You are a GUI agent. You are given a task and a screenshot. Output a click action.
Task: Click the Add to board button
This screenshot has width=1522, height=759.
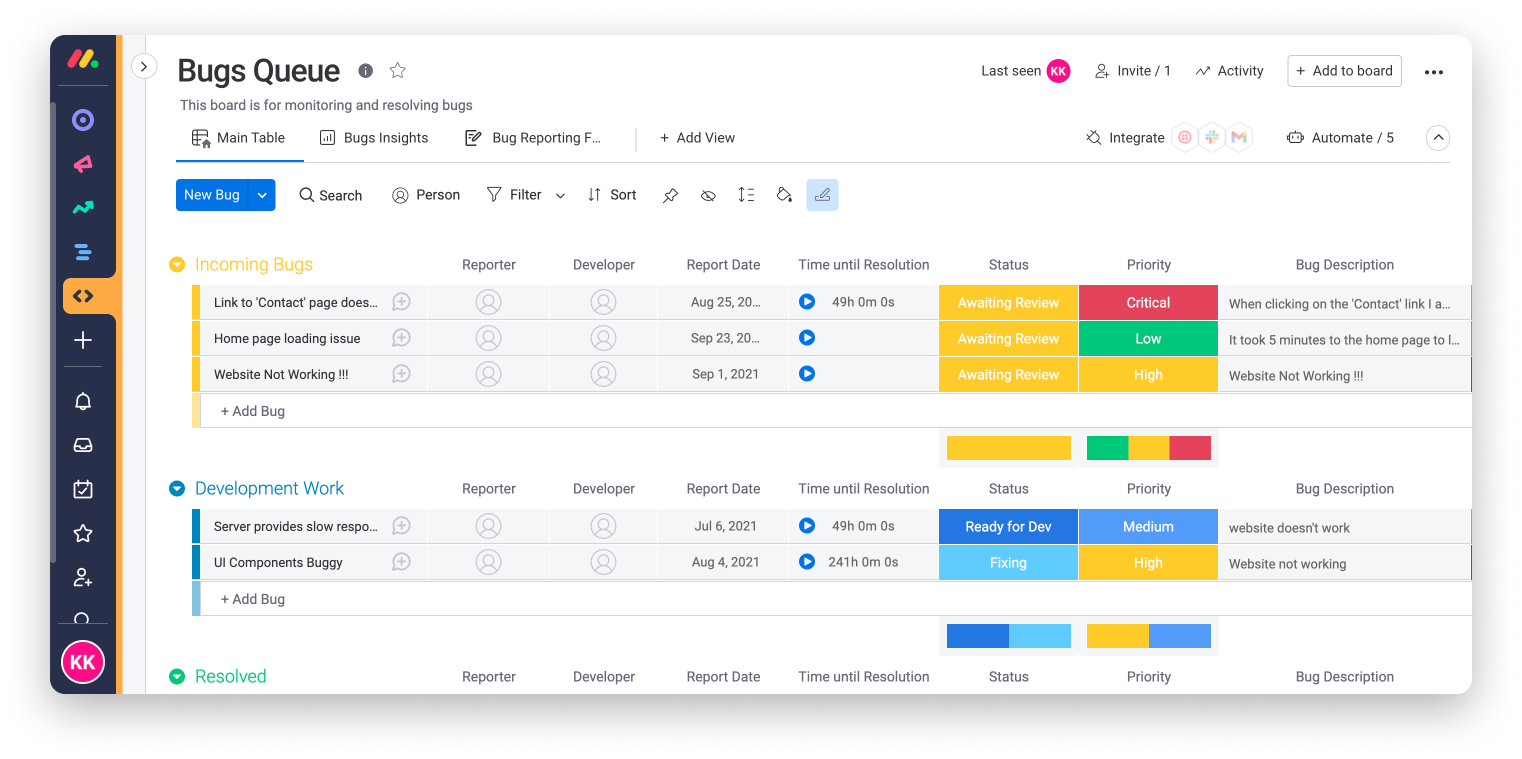click(x=1344, y=71)
